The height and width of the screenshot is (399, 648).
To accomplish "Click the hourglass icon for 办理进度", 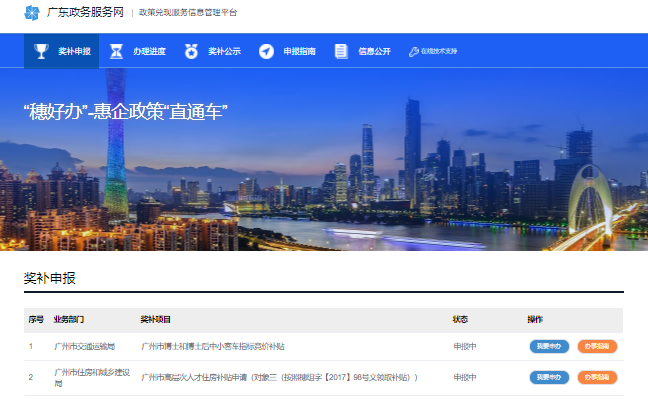I will click(116, 51).
